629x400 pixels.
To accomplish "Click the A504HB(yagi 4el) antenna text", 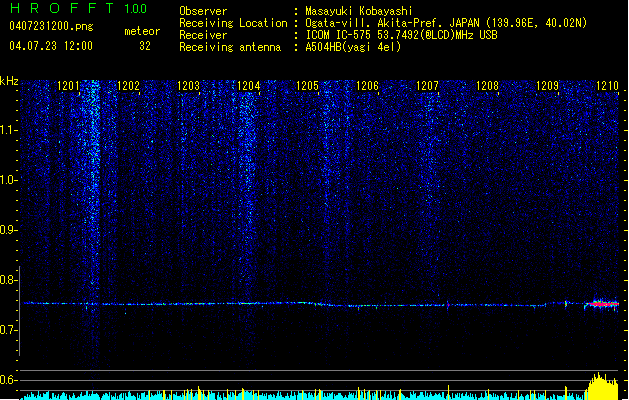I will click(x=353, y=47).
